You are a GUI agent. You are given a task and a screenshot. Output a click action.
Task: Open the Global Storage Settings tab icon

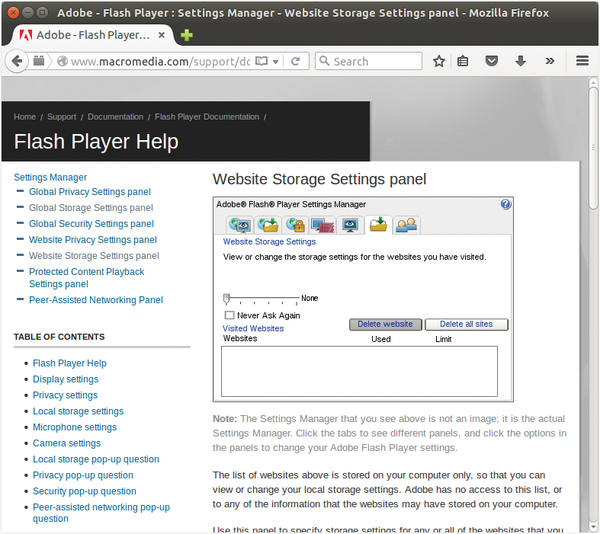click(x=268, y=225)
